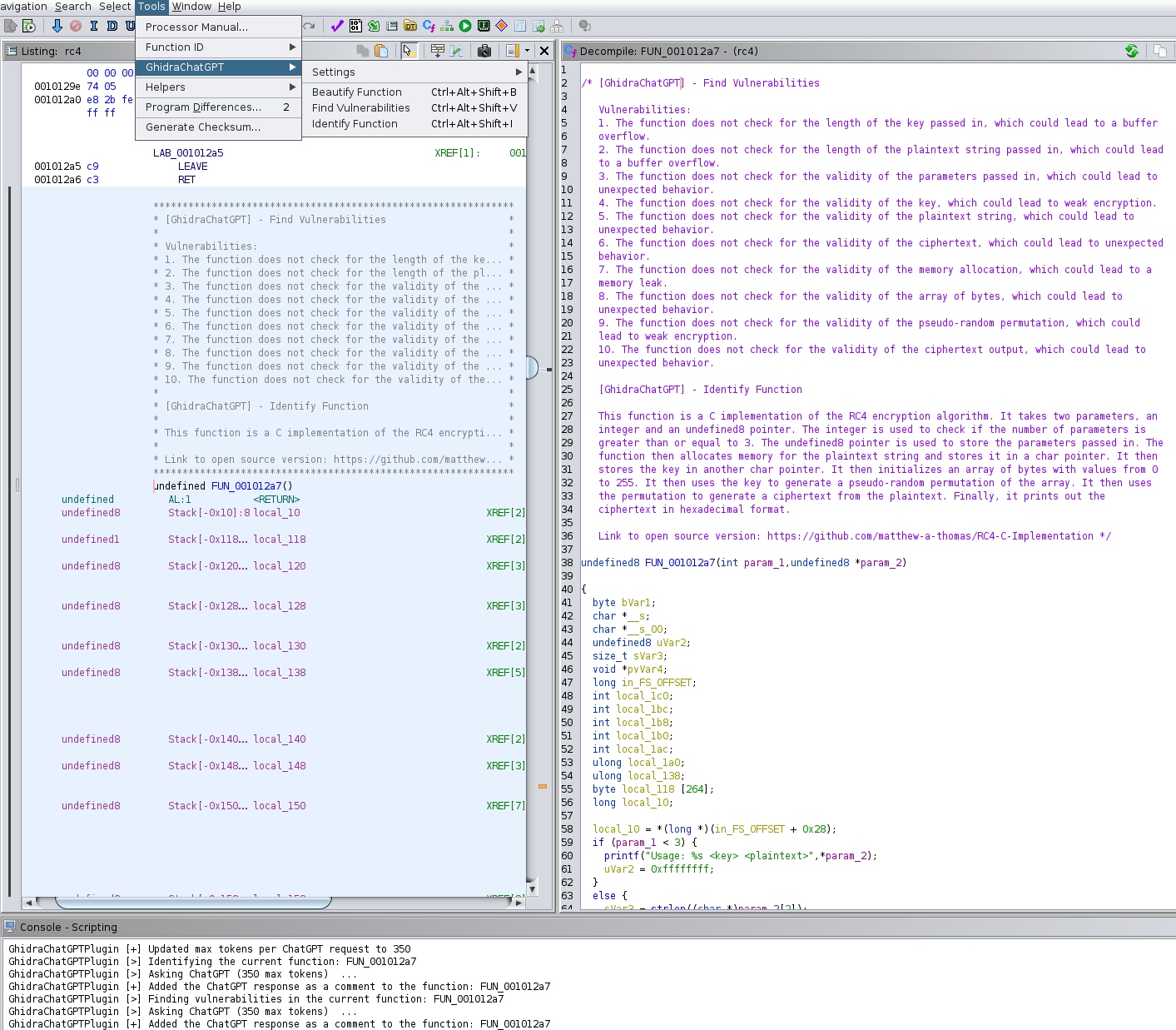Image resolution: width=1176 pixels, height=1030 pixels.
Task: Toggle the blue down-arrow navigation direction button
Action: (57, 26)
